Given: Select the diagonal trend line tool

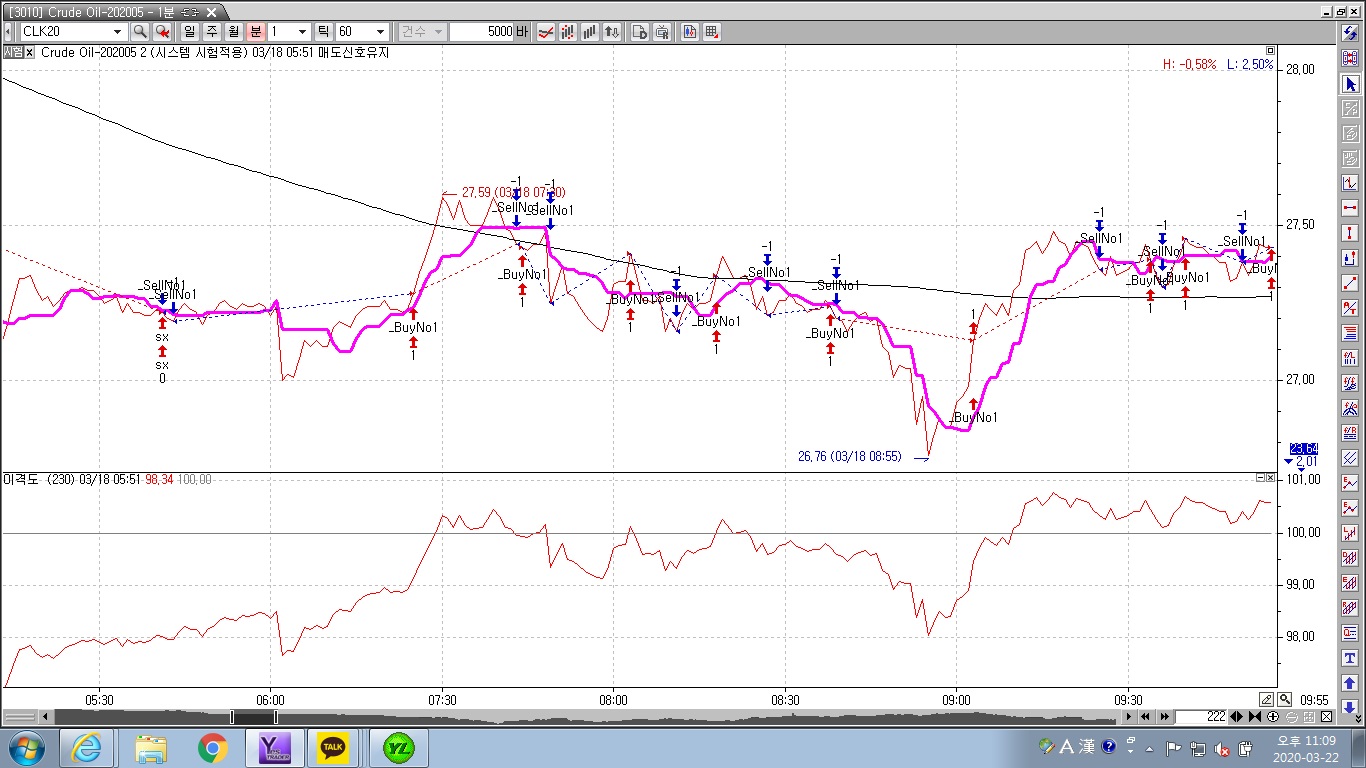Looking at the screenshot, I should pyautogui.click(x=1350, y=283).
